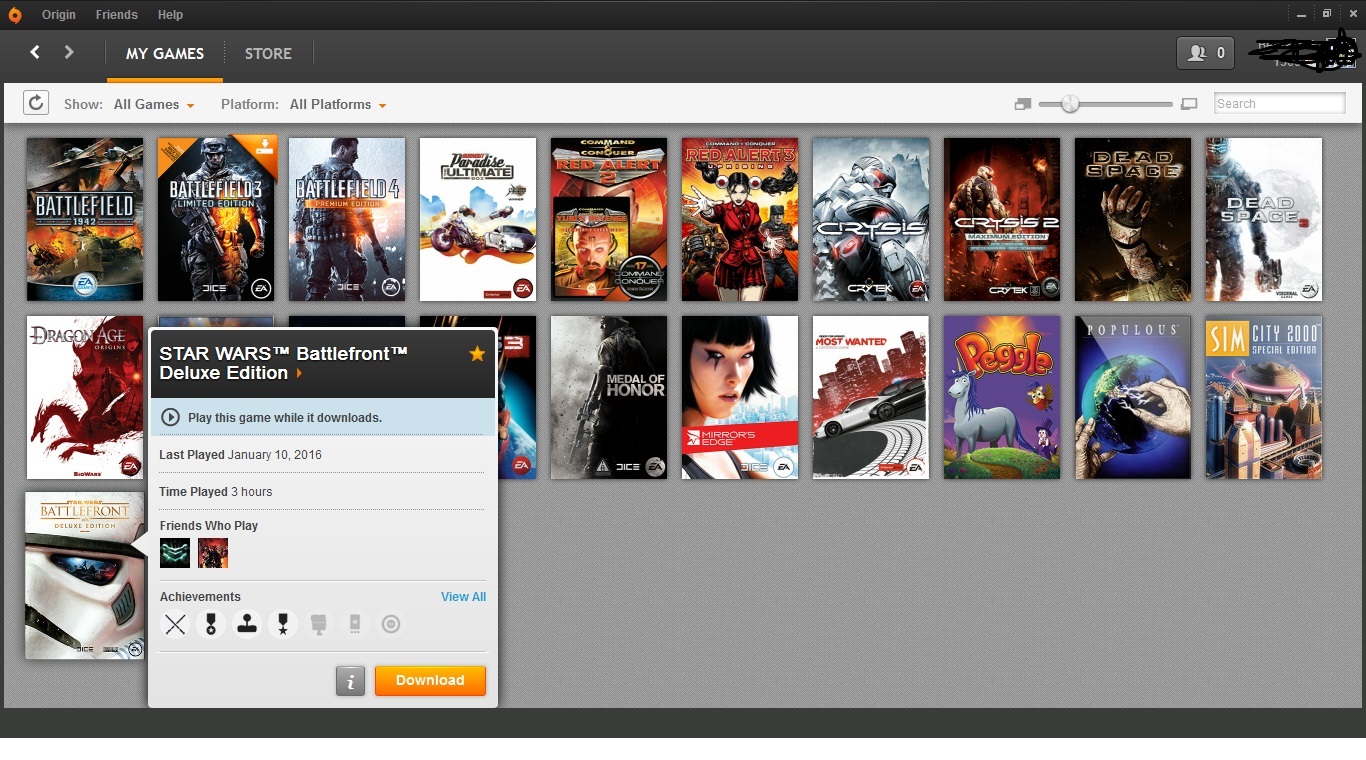1366x760 pixels.
Task: Expand the Battlefront Deluxe Edition title arrow
Action: pyautogui.click(x=299, y=373)
